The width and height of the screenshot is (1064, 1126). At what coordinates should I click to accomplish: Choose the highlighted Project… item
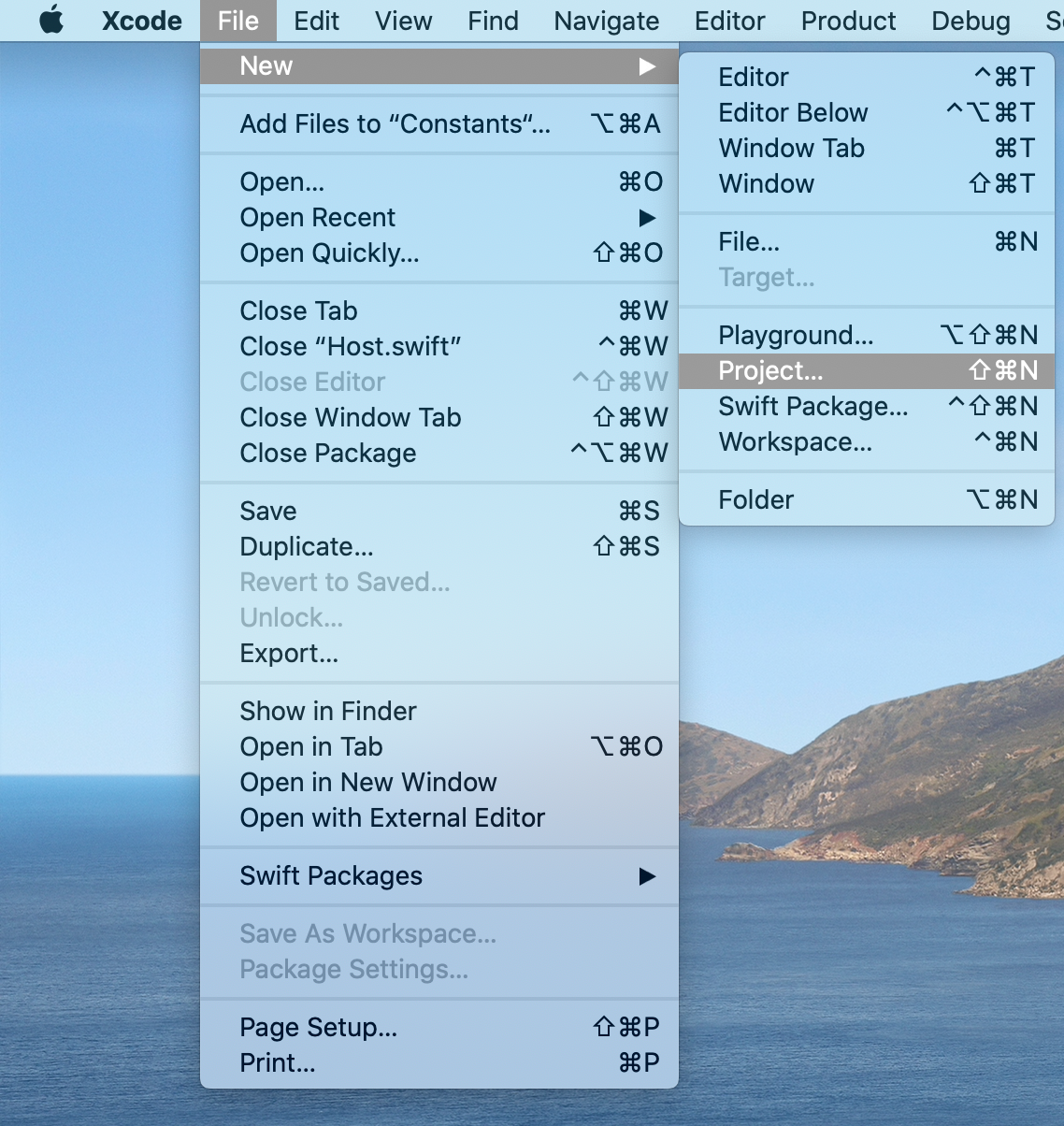pyautogui.click(x=867, y=371)
